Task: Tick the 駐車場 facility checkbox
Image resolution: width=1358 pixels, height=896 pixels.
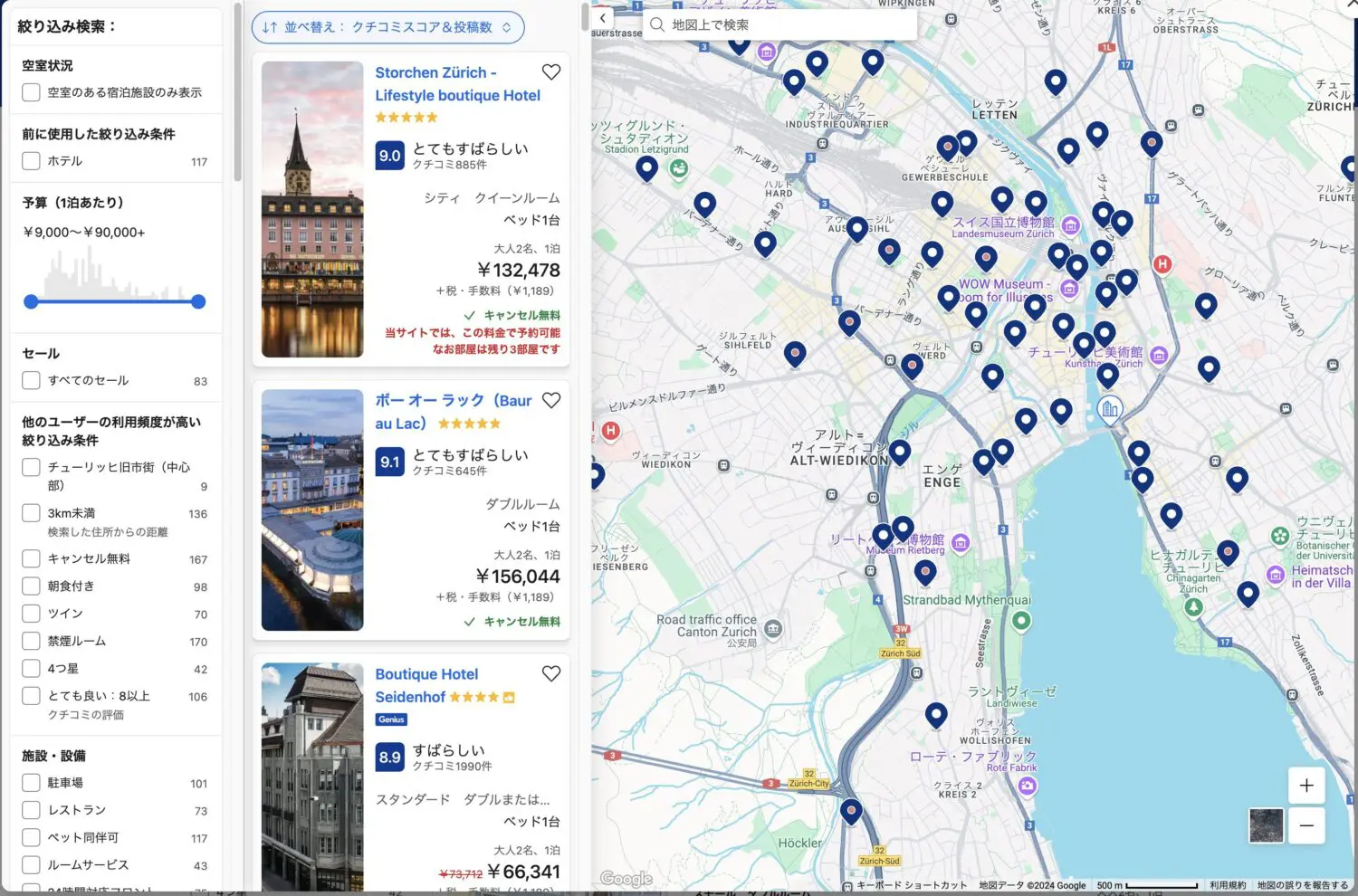Action: (x=31, y=783)
